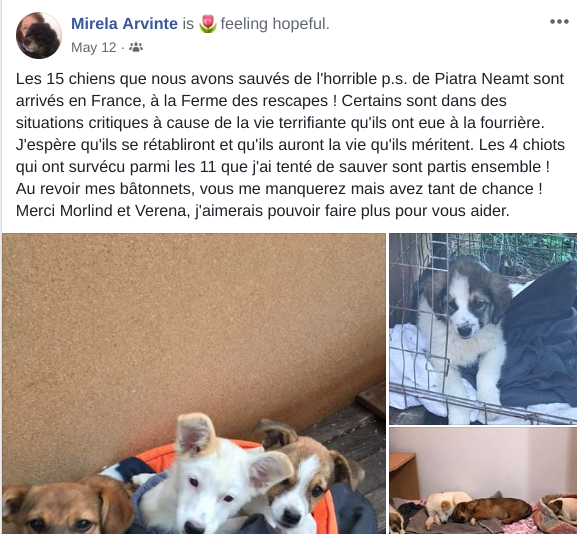This screenshot has width=577, height=534.
Task: Click the 'Merci Morlind et Verena' line
Action: (x=263, y=211)
